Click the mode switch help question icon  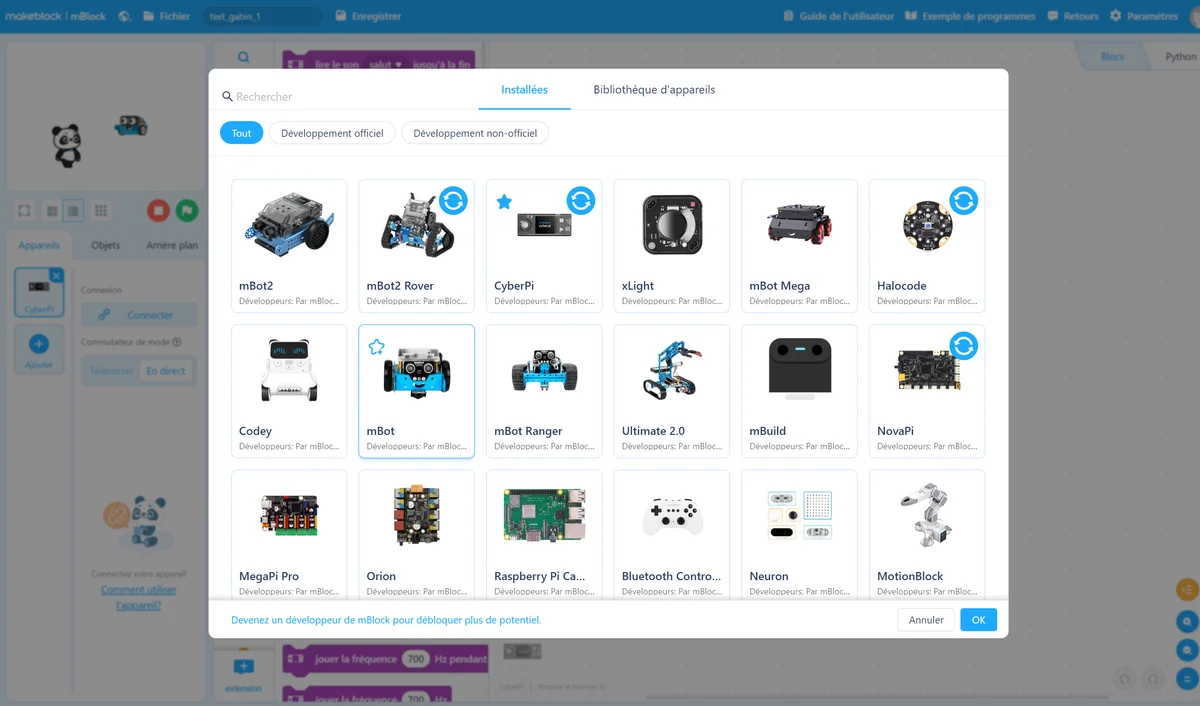click(x=177, y=342)
